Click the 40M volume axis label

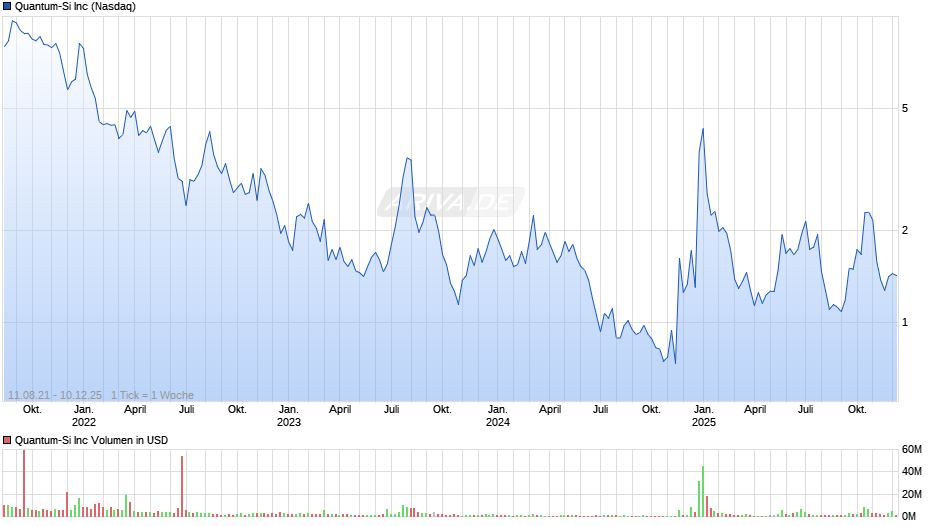pyautogui.click(x=912, y=471)
